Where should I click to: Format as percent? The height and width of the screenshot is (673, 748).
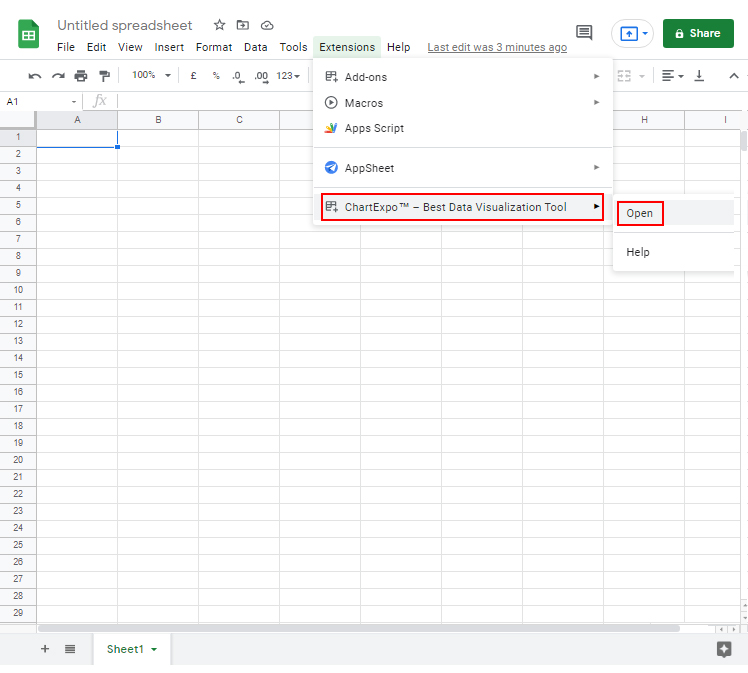(216, 75)
